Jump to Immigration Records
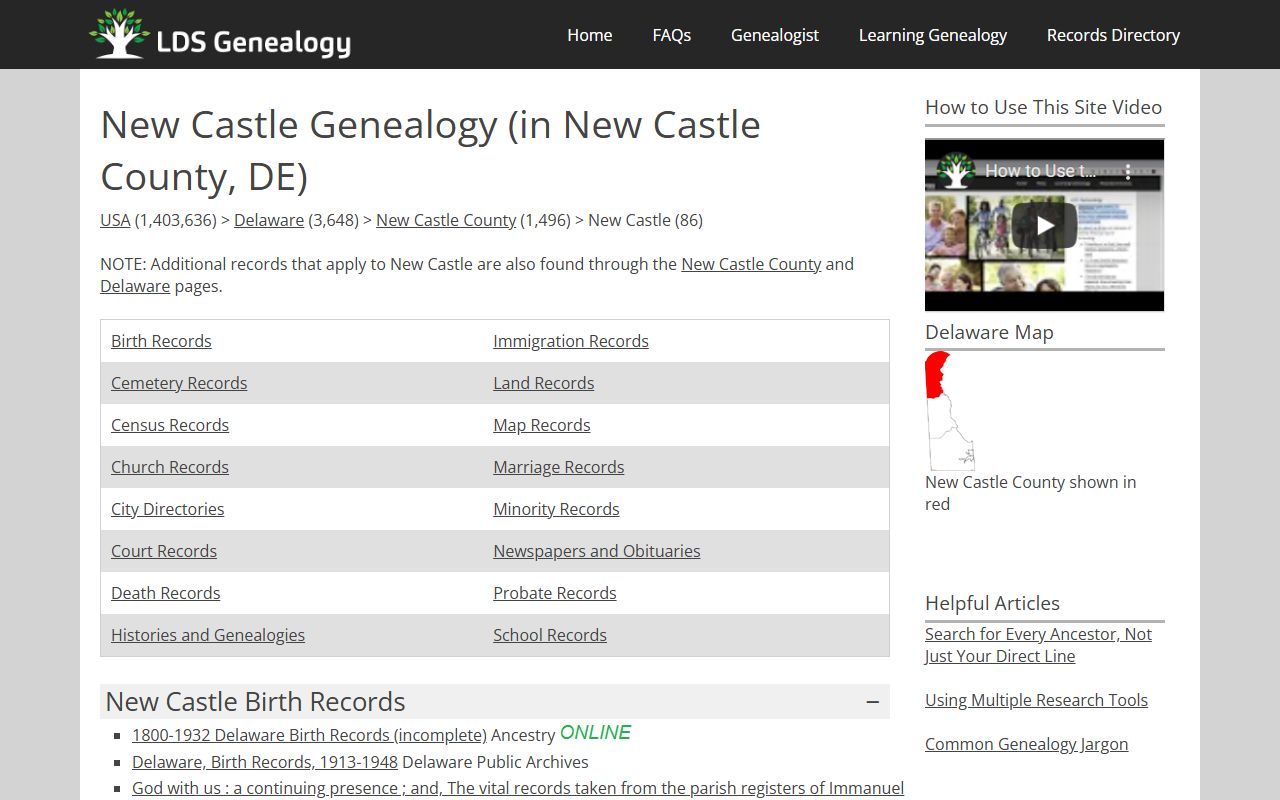 571,341
